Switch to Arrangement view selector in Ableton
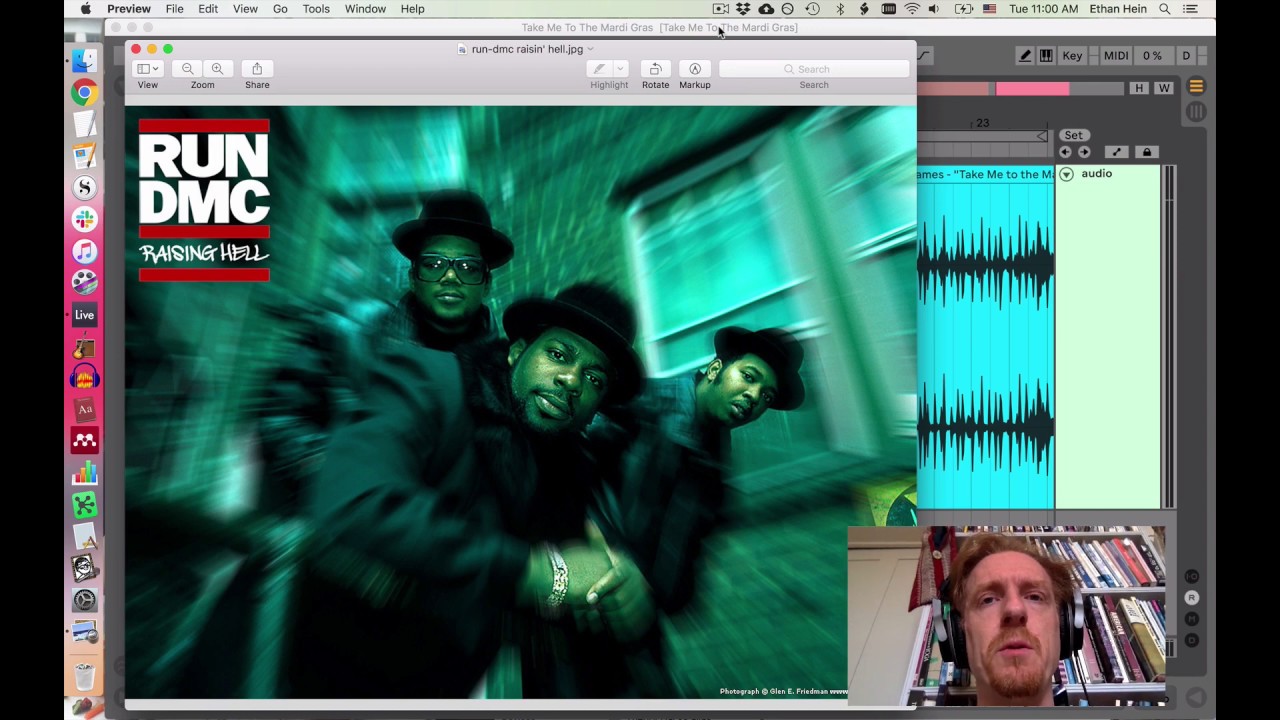Screen dimensions: 1280x720 tap(1196, 86)
